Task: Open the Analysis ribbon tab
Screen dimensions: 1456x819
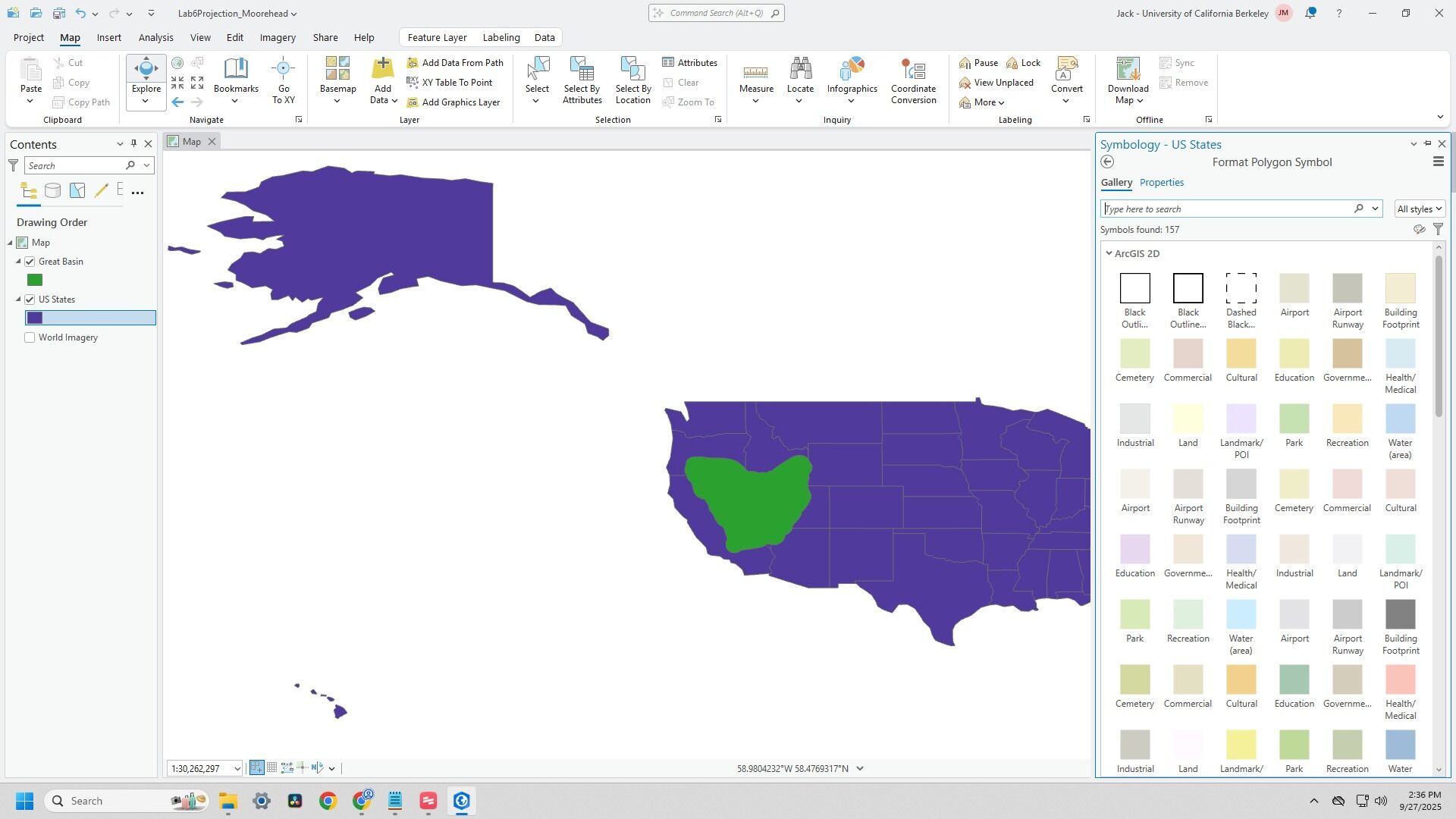Action: click(x=155, y=37)
